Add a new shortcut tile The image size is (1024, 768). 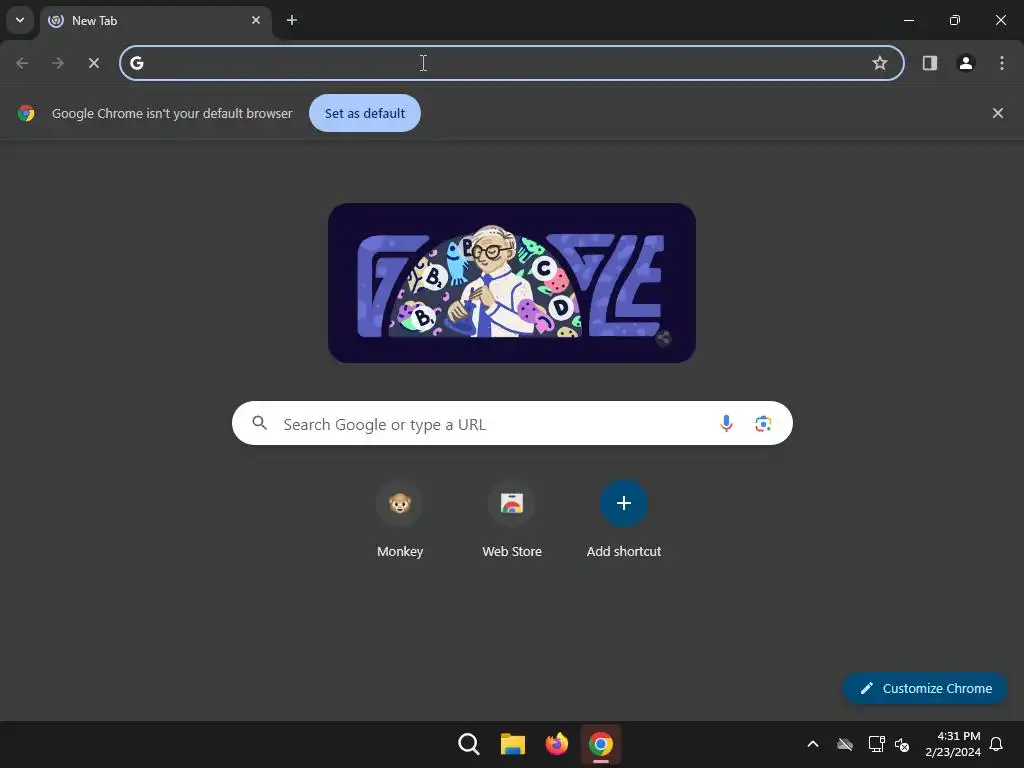[x=624, y=520]
